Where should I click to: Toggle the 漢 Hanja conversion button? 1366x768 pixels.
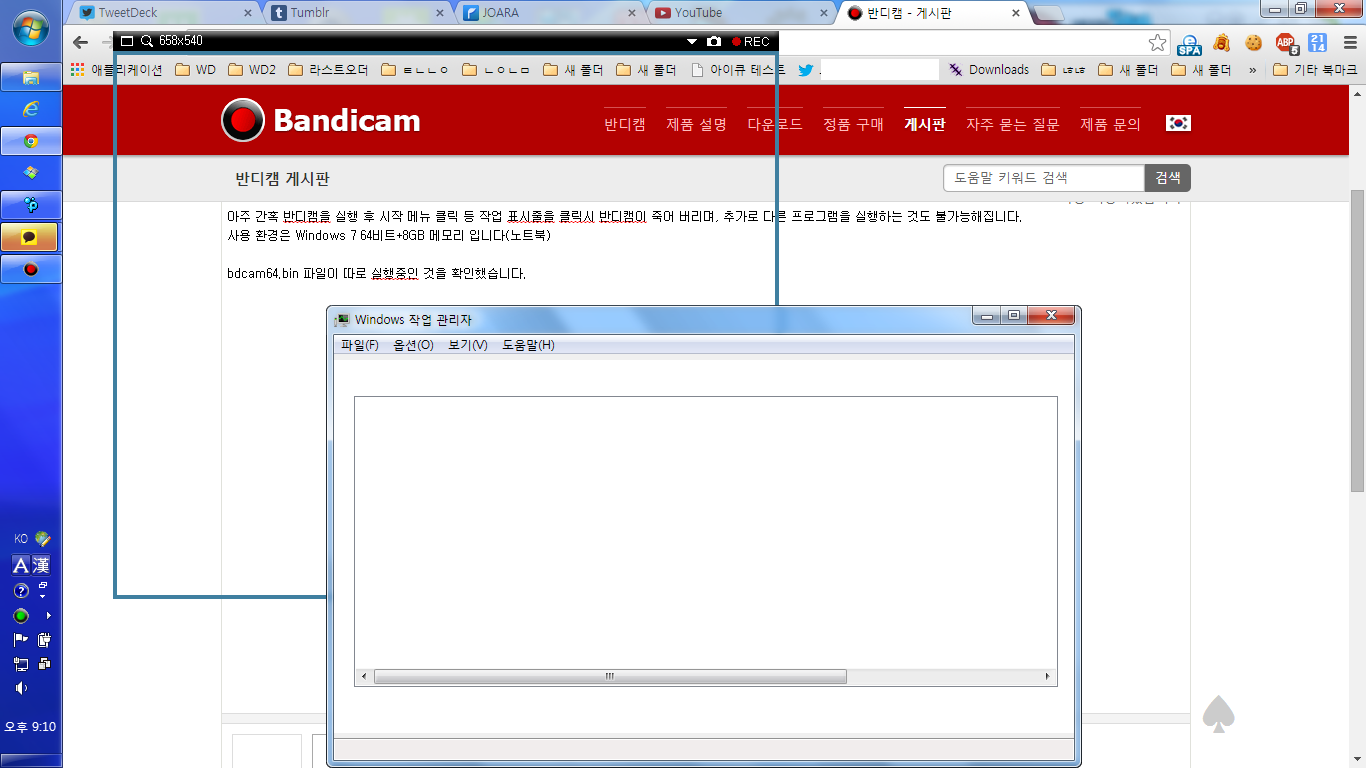[41, 565]
